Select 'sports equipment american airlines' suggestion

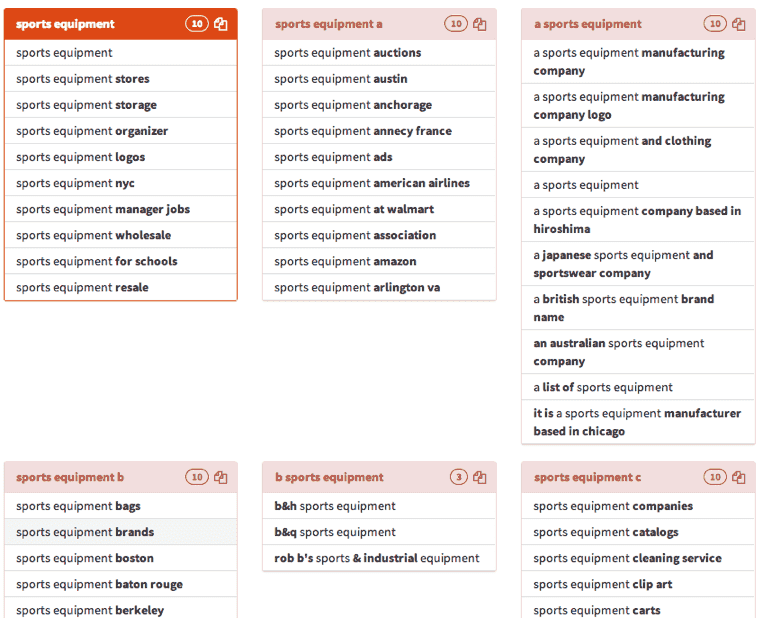(x=379, y=183)
